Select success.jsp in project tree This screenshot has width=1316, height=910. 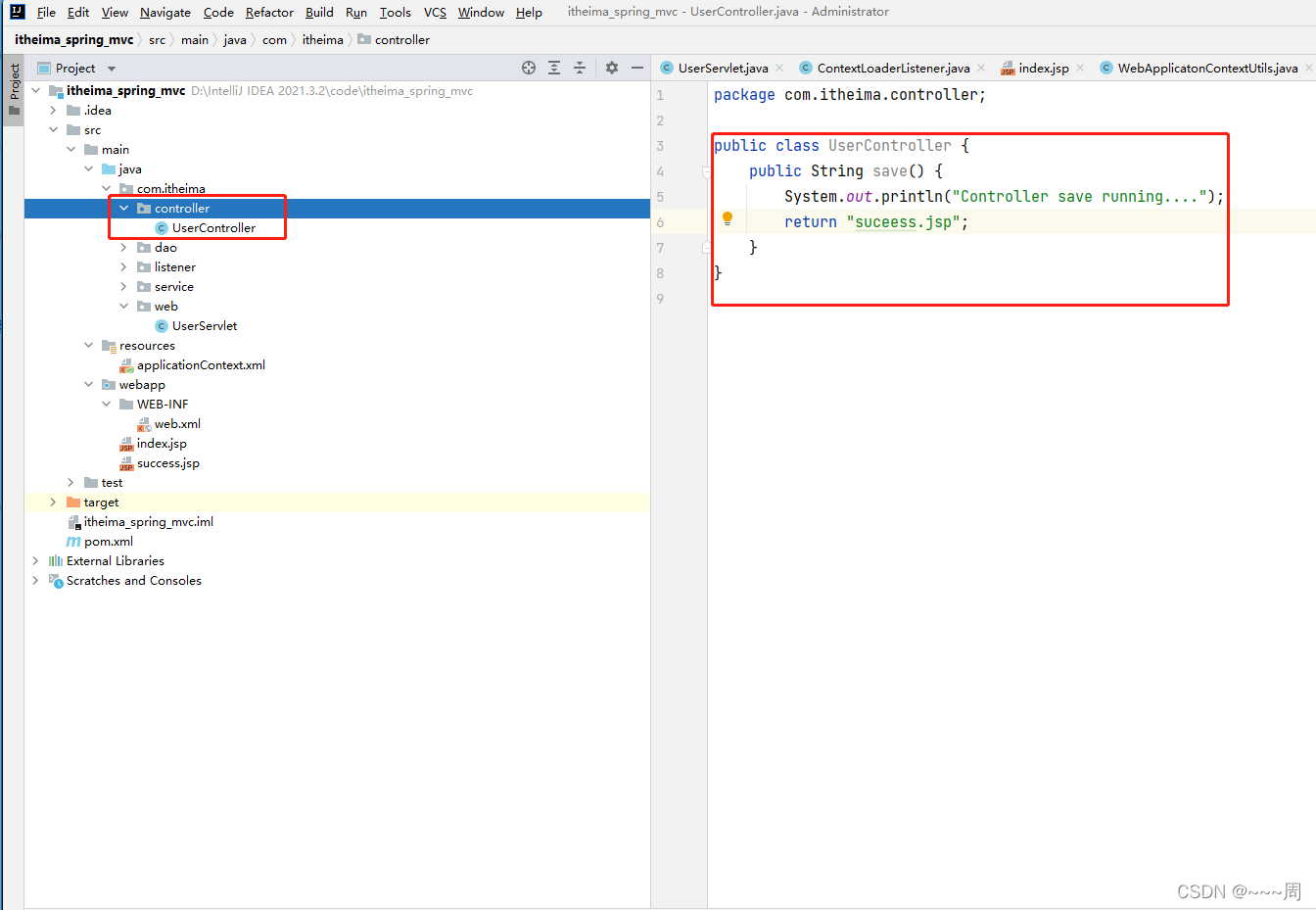[x=168, y=463]
